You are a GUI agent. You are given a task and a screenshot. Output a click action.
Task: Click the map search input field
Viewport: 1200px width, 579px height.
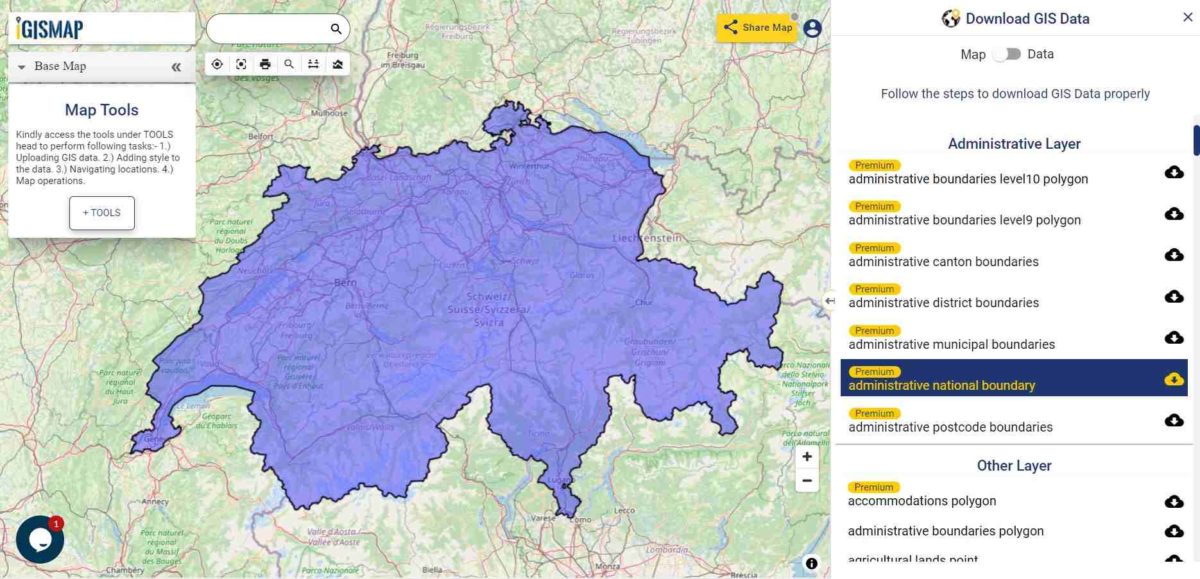pyautogui.click(x=270, y=29)
